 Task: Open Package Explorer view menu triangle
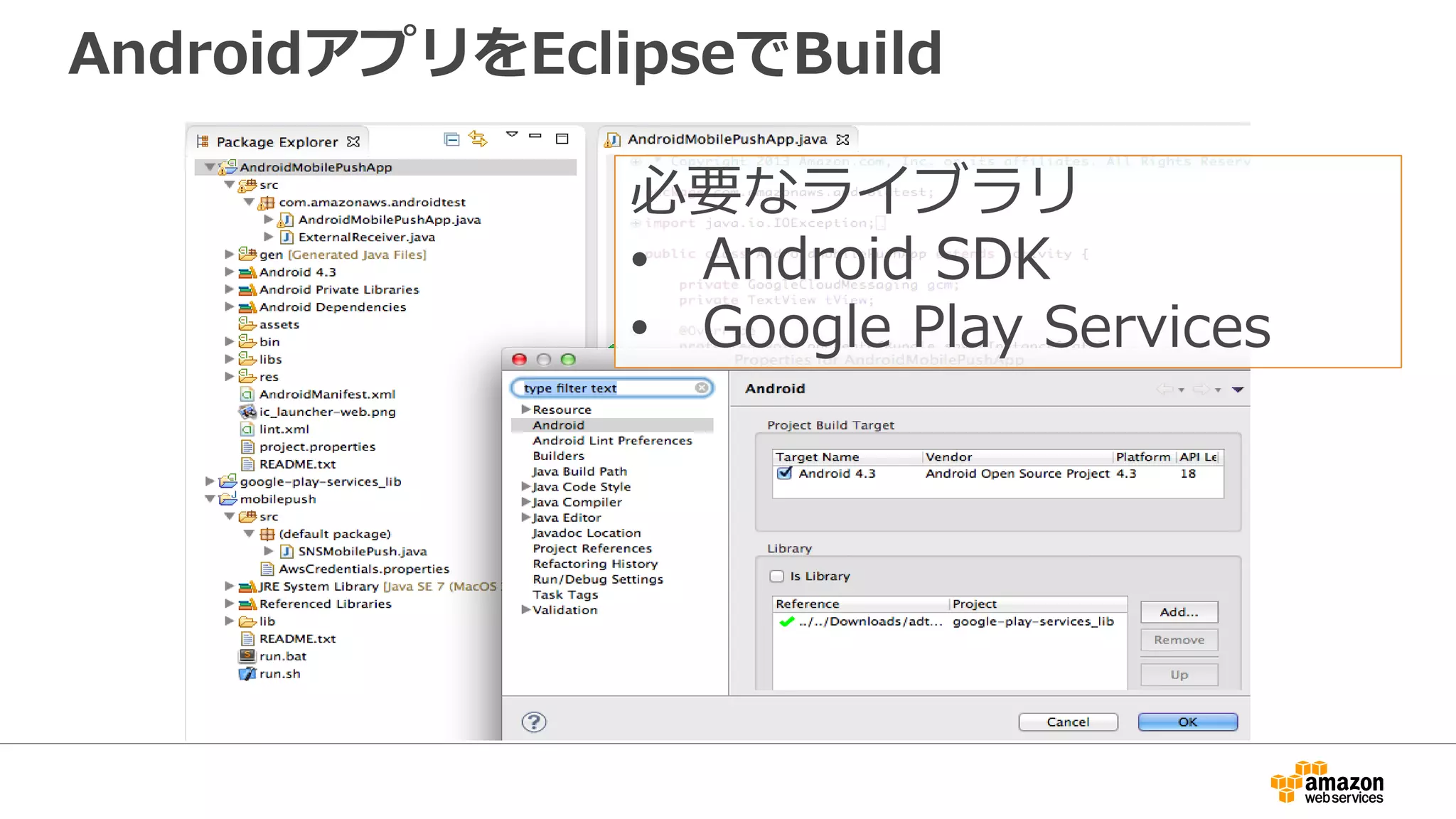tap(512, 134)
